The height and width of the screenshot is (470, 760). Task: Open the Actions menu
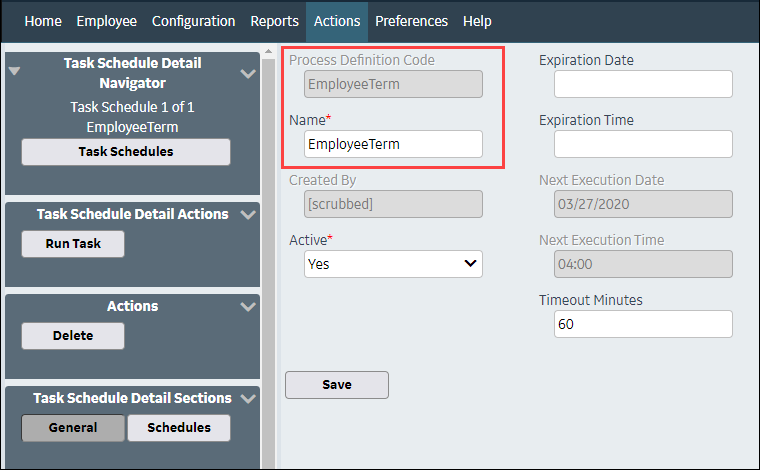pyautogui.click(x=337, y=21)
